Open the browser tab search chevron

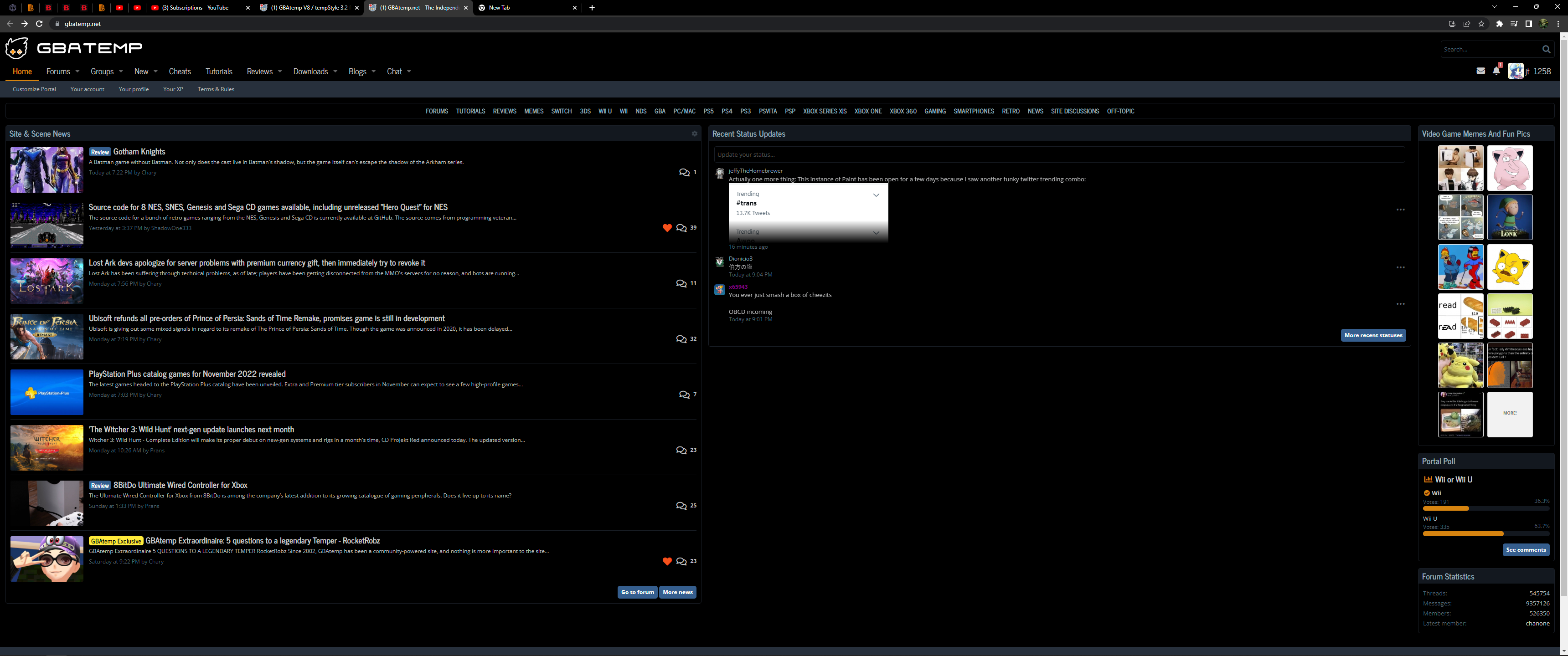1494,7
